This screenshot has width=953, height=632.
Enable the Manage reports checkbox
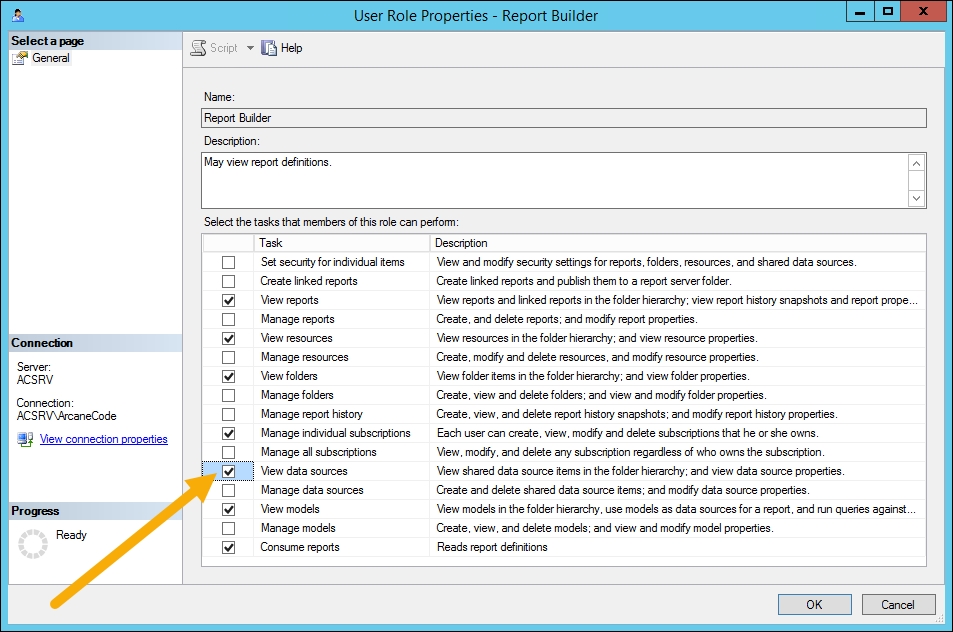tap(229, 319)
